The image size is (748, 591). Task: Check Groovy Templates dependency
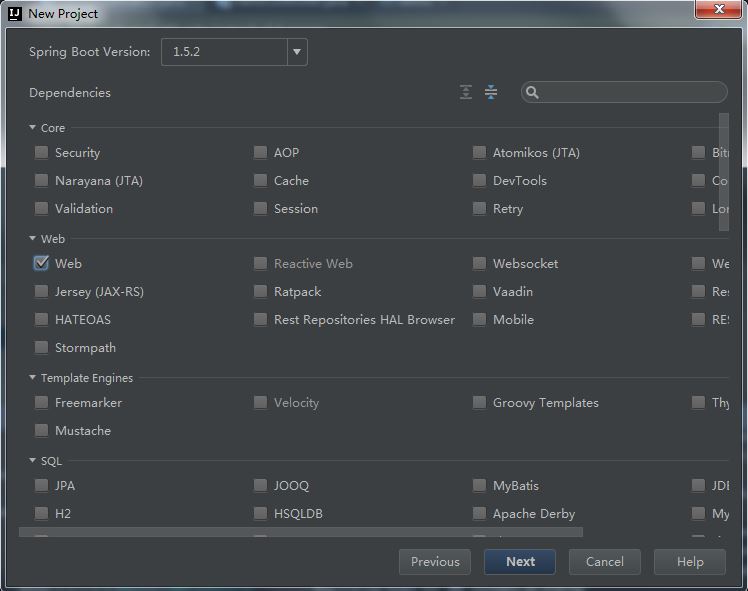479,403
